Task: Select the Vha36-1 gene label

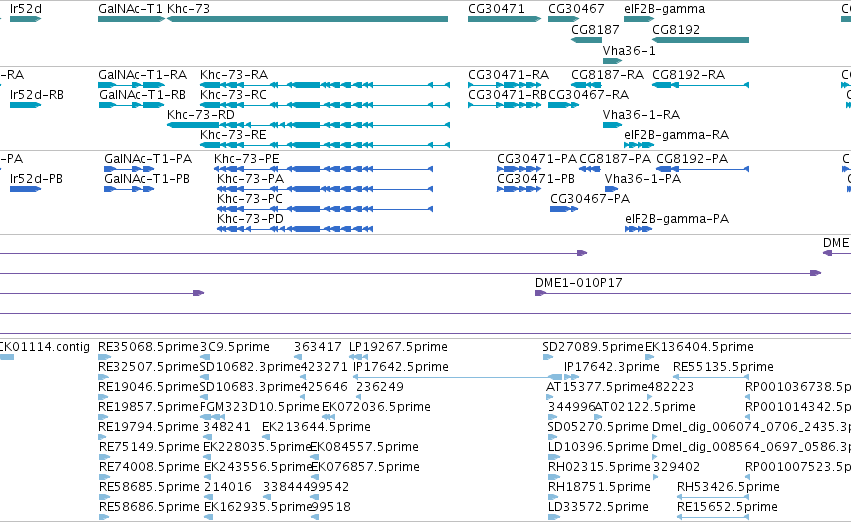Action: 629,51
